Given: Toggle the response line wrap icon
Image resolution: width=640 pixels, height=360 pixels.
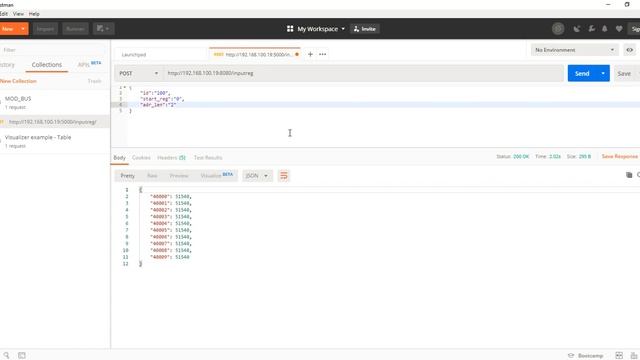Looking at the screenshot, I should point(284,176).
